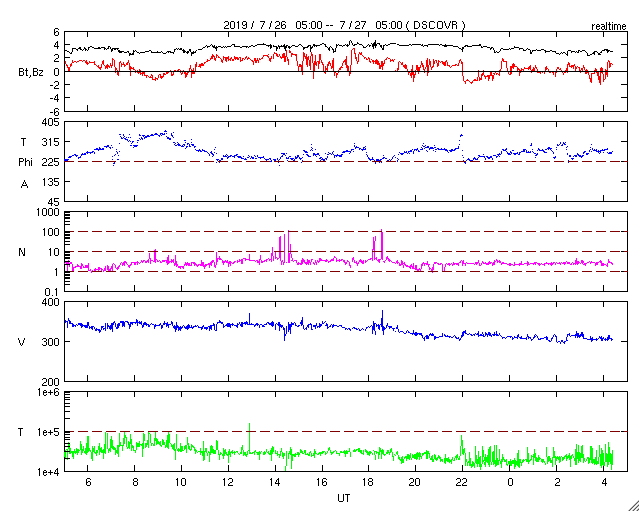
Task: Click the N density axis label
Action: (x=22, y=252)
